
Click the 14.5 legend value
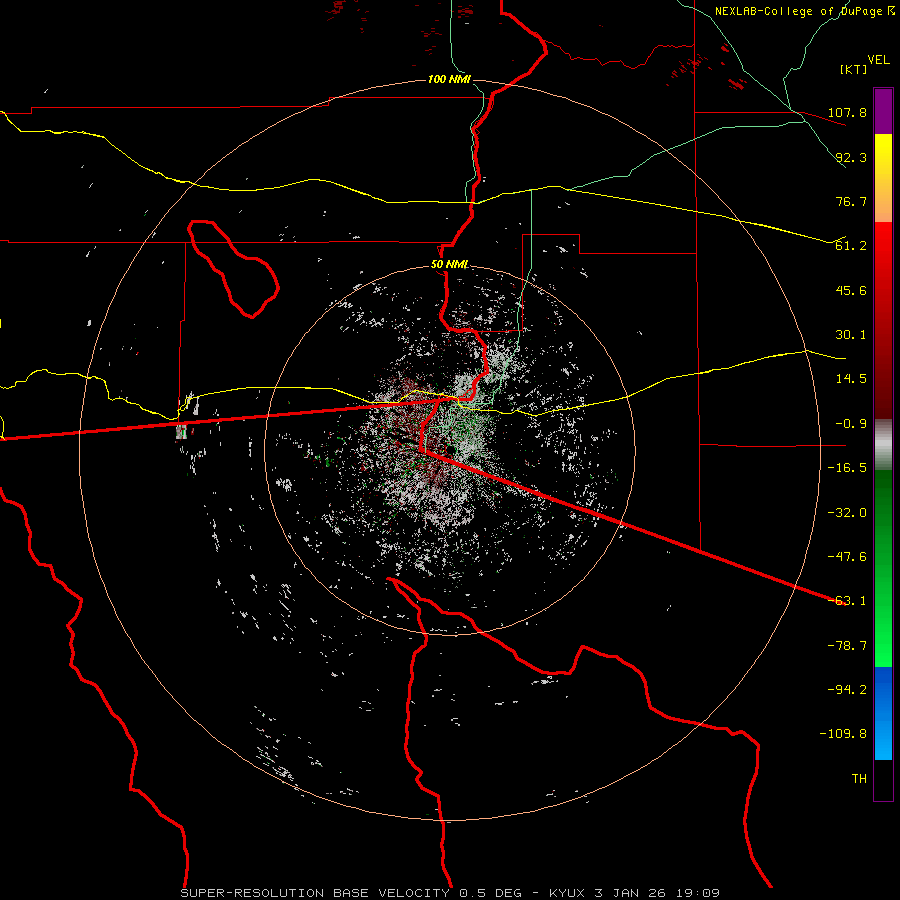(851, 379)
